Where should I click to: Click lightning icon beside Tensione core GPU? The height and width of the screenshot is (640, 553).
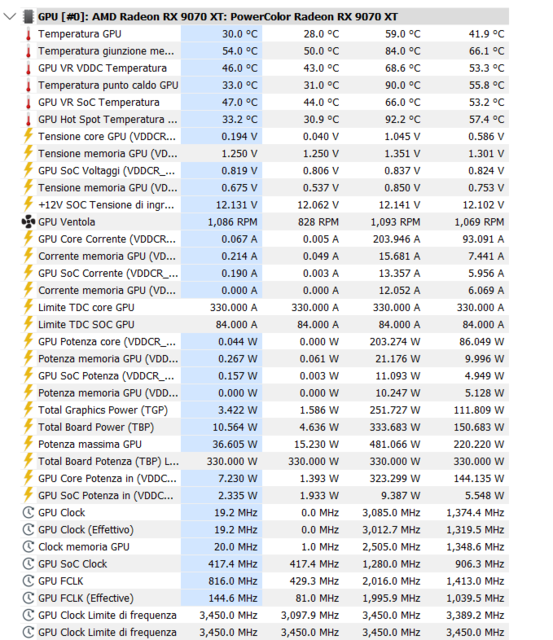(x=28, y=136)
